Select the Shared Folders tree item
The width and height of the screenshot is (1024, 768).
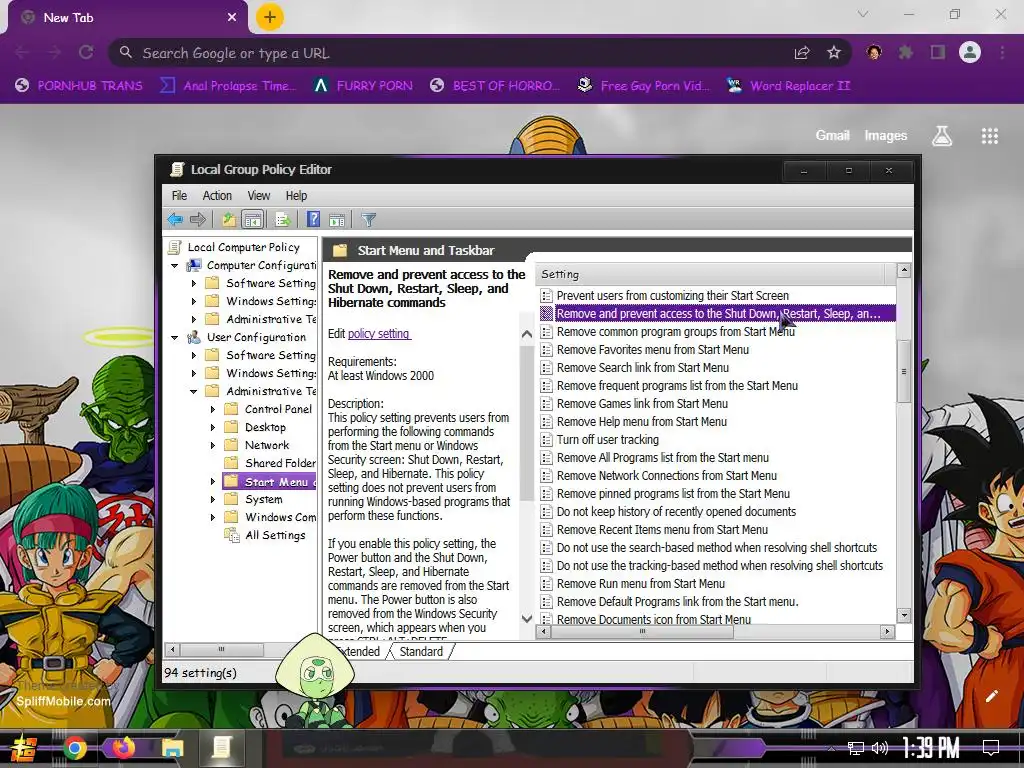coord(280,463)
